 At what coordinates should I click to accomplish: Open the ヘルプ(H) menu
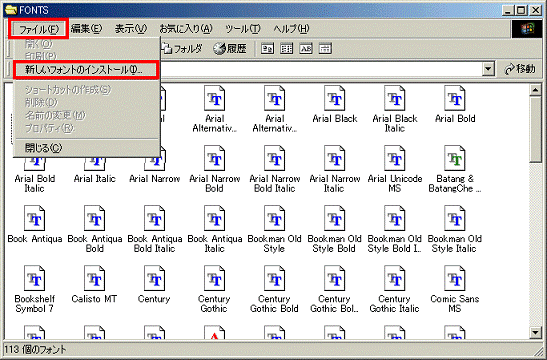[291, 29]
